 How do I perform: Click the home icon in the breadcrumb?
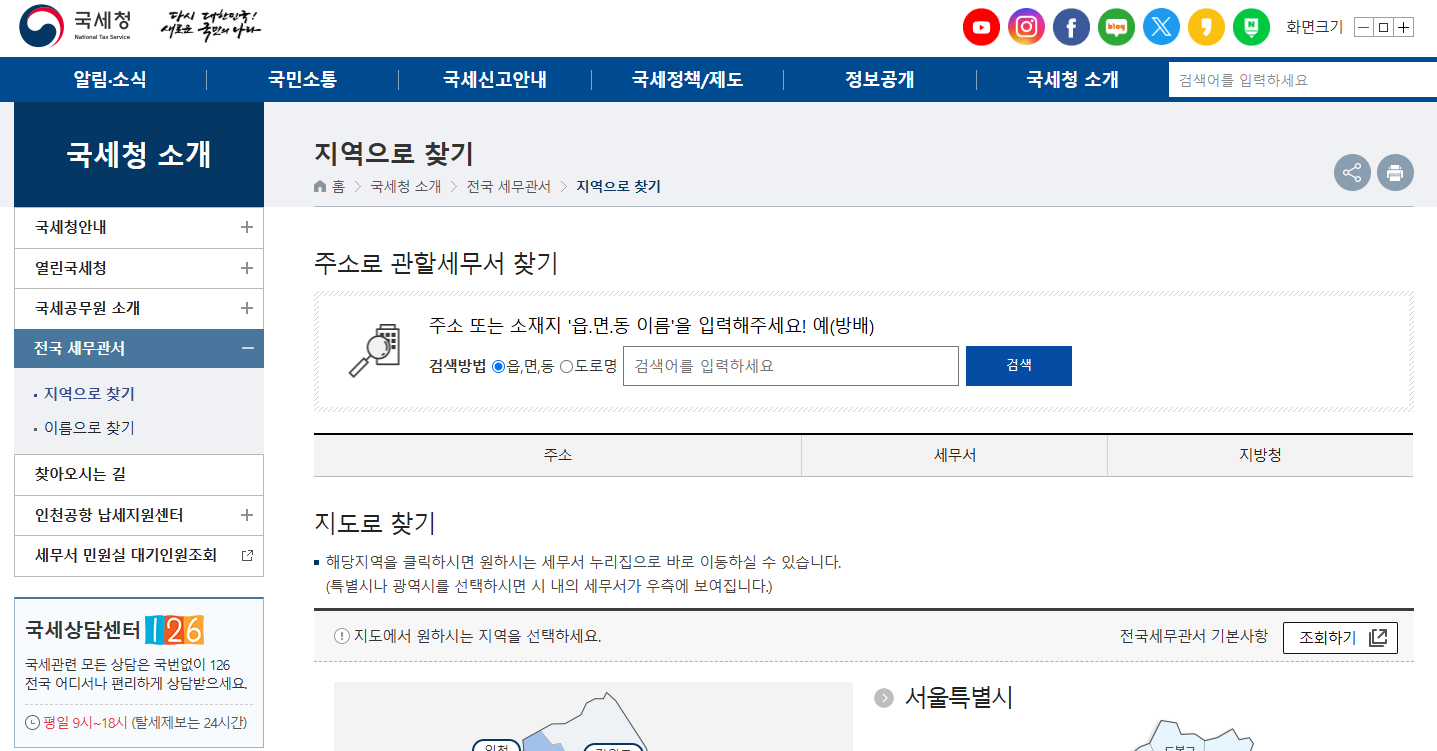(x=319, y=186)
